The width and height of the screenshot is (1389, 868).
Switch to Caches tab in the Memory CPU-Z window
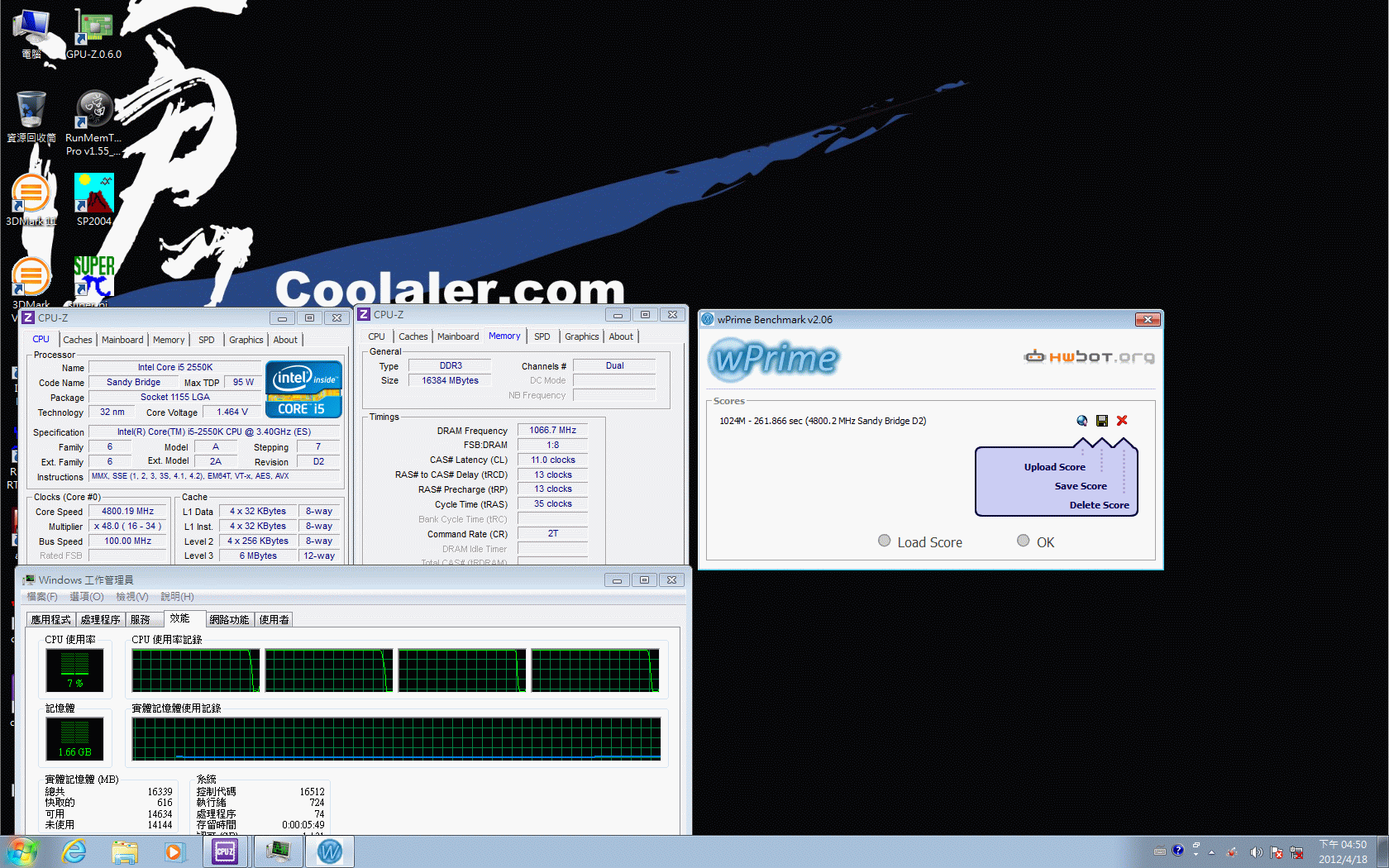click(413, 336)
